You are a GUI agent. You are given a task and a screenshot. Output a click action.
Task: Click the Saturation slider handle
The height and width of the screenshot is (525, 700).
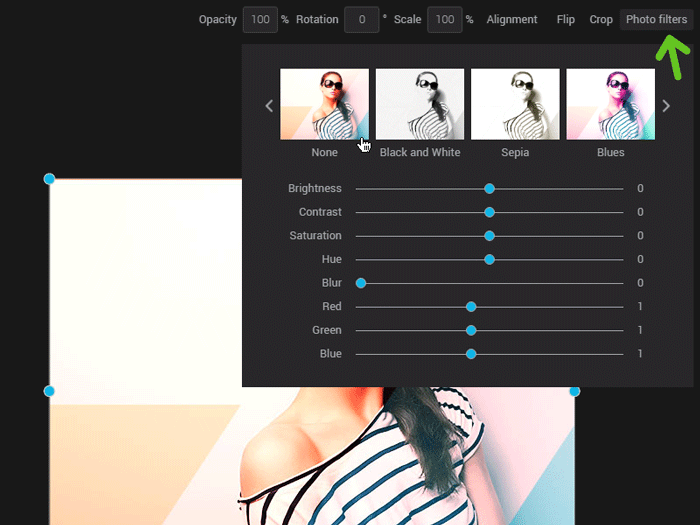pos(489,236)
